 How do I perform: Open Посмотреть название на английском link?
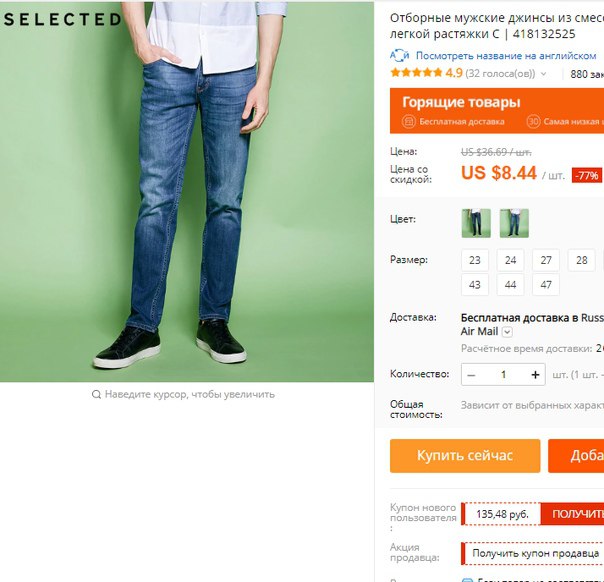506,56
